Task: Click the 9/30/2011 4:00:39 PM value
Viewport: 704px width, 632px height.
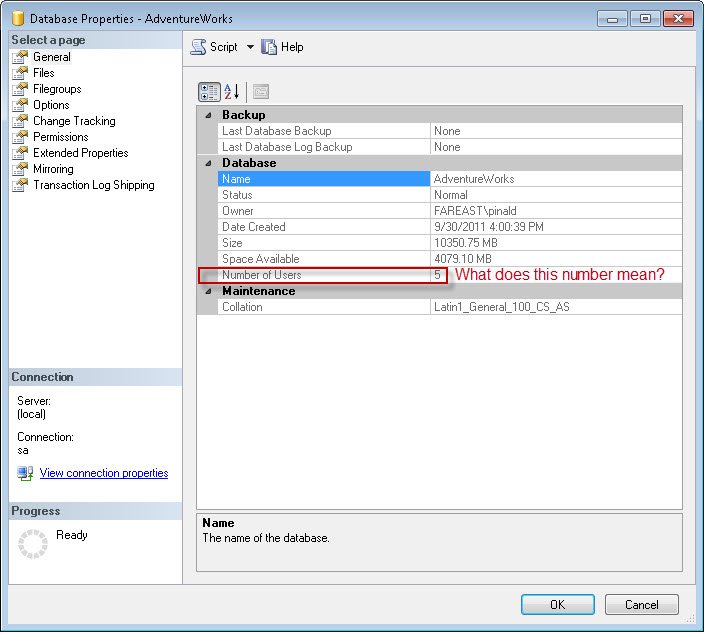Action: (x=488, y=227)
